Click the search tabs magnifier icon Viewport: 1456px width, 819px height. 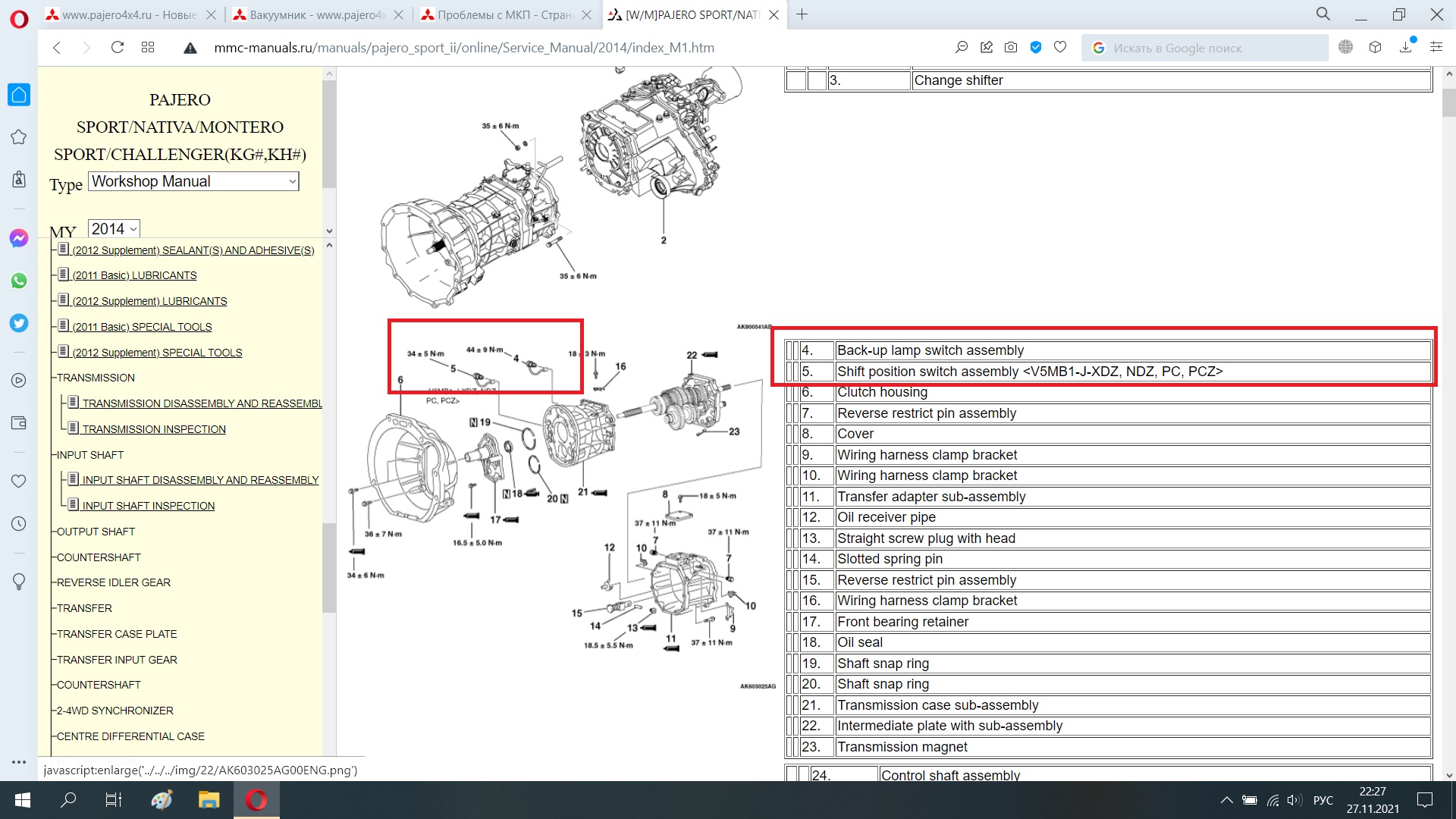(1323, 14)
